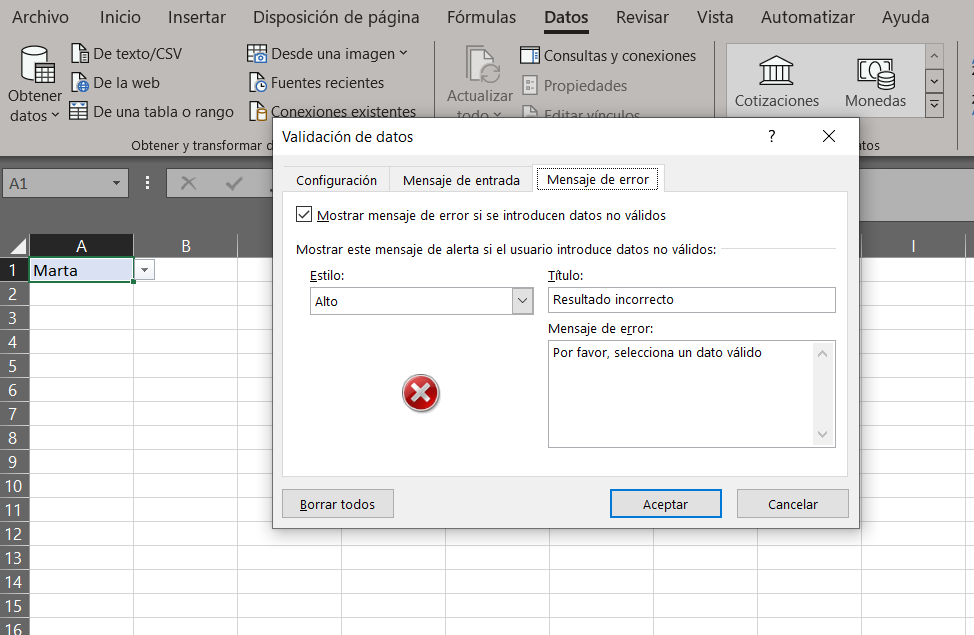This screenshot has width=974, height=635.
Task: Click the select-all corner triangle
Action: click(17, 246)
